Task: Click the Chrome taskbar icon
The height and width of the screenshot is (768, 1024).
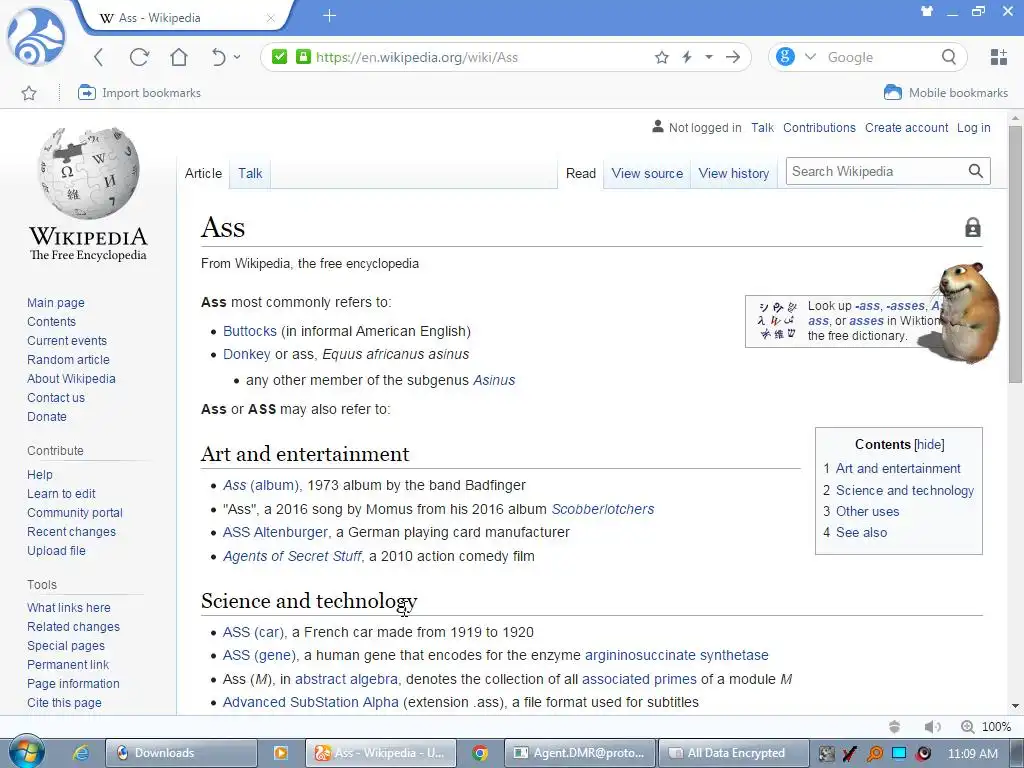Action: point(480,753)
